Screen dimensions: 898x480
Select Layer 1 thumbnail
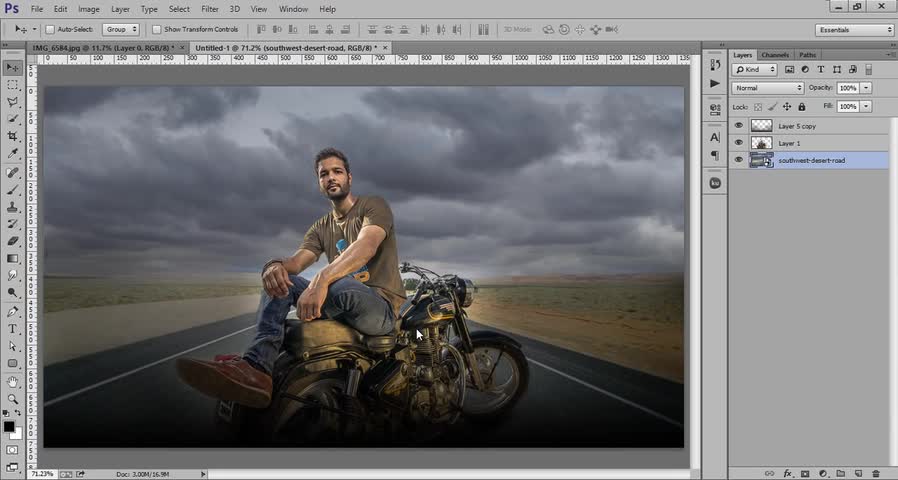click(762, 143)
